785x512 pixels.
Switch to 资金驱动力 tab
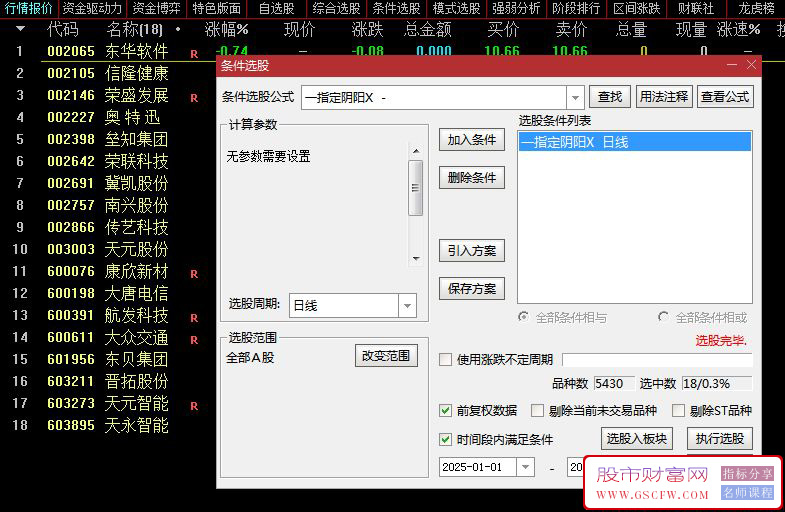point(92,9)
